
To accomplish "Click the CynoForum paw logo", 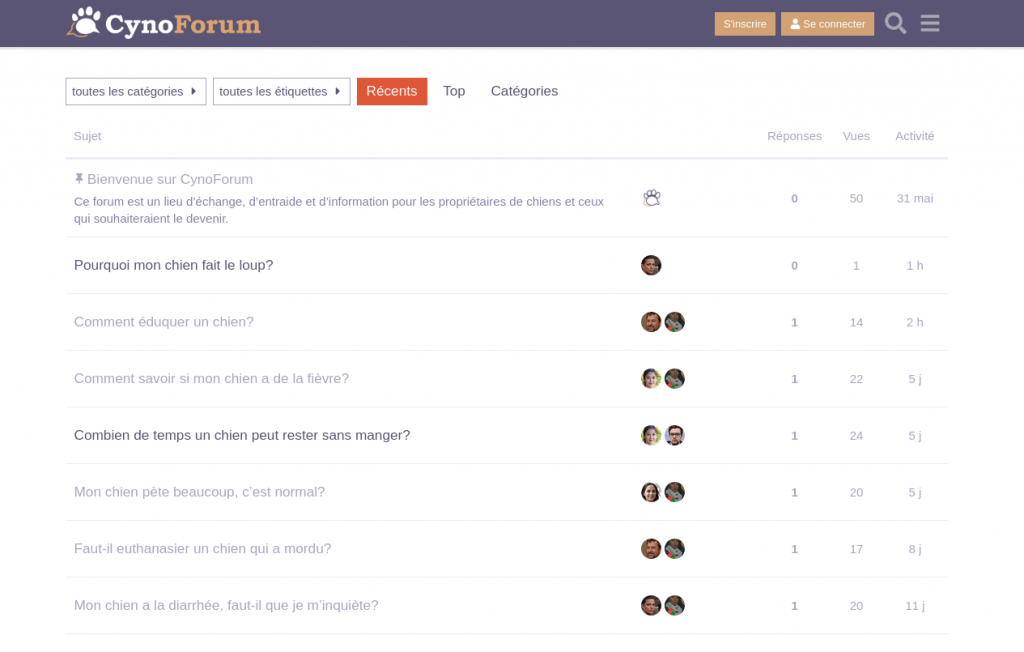I will [85, 22].
